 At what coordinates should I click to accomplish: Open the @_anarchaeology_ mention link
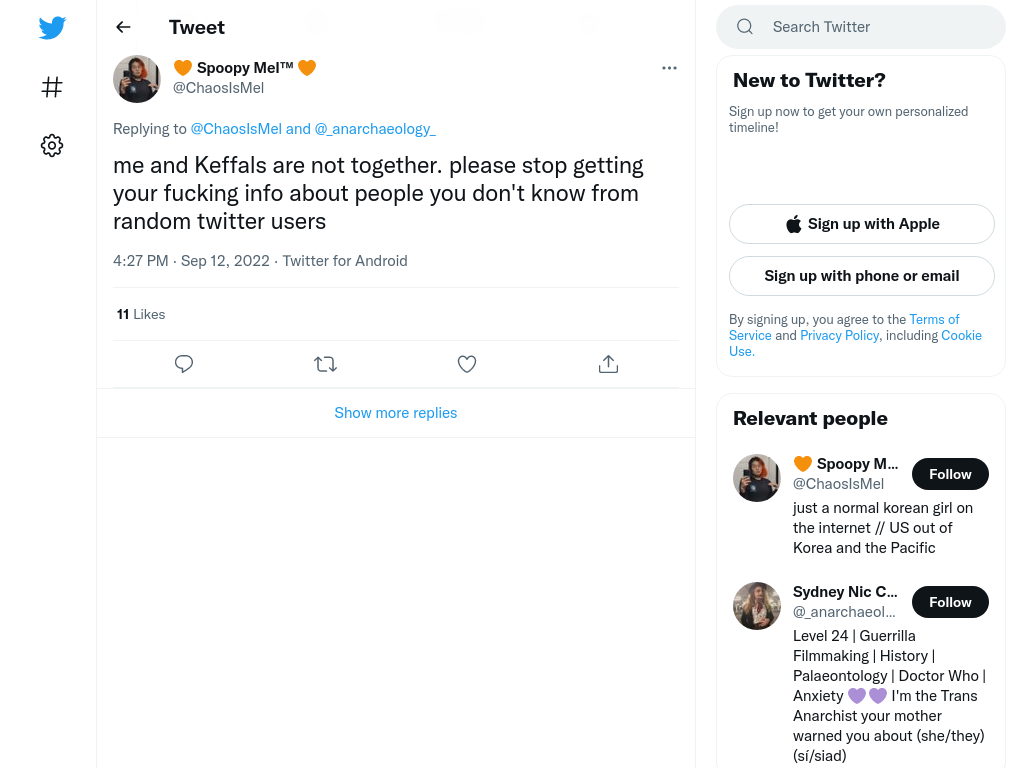[x=375, y=129]
